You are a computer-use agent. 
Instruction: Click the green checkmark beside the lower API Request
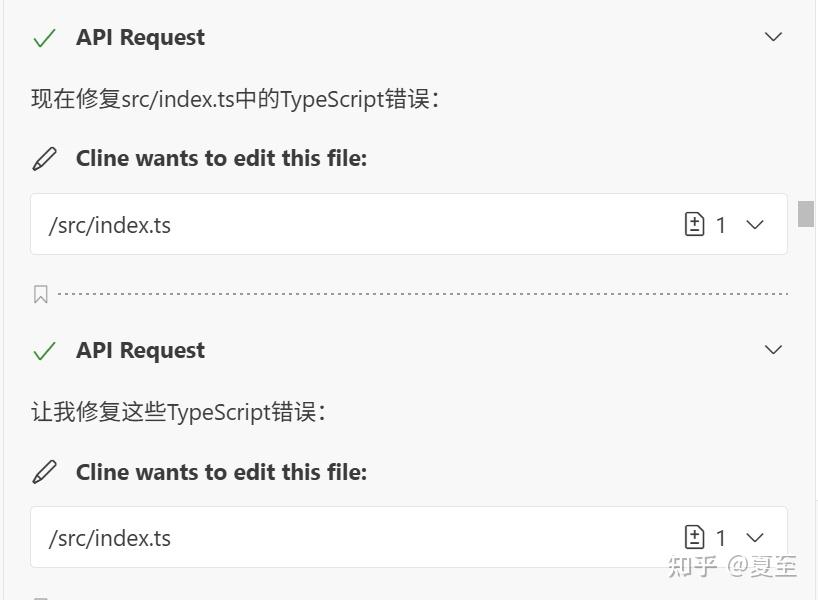[x=44, y=351]
